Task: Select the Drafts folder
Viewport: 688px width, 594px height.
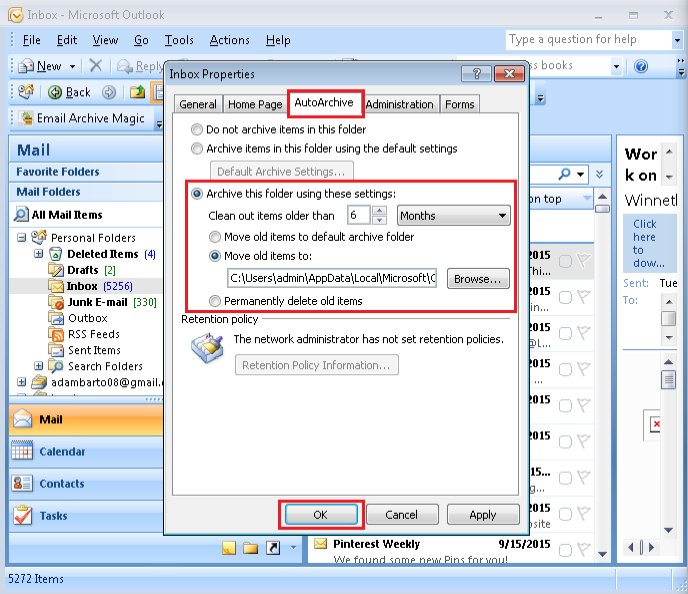Action: [x=82, y=270]
